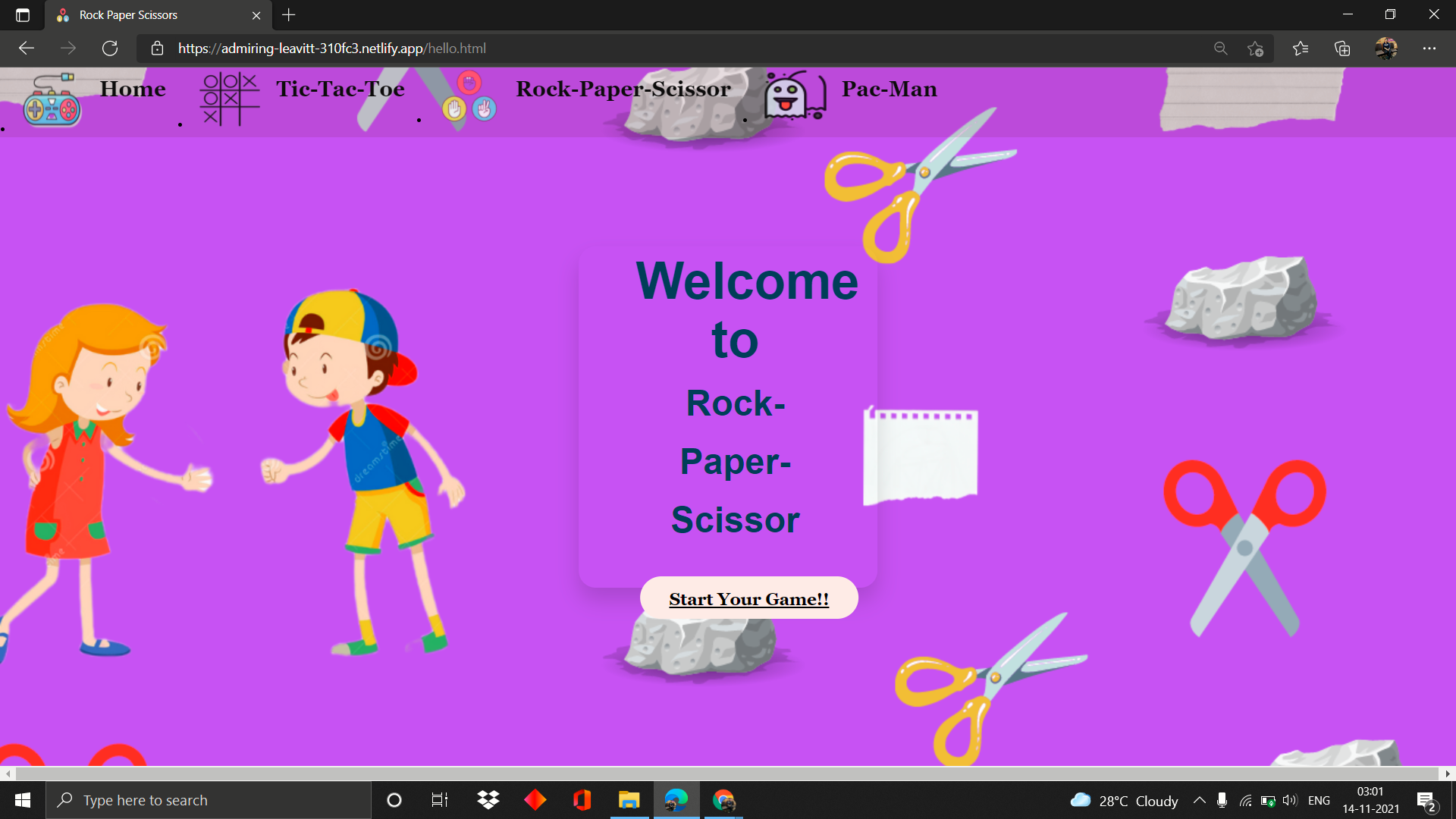Open File Explorer from the taskbar
The image size is (1456, 819).
[x=629, y=800]
